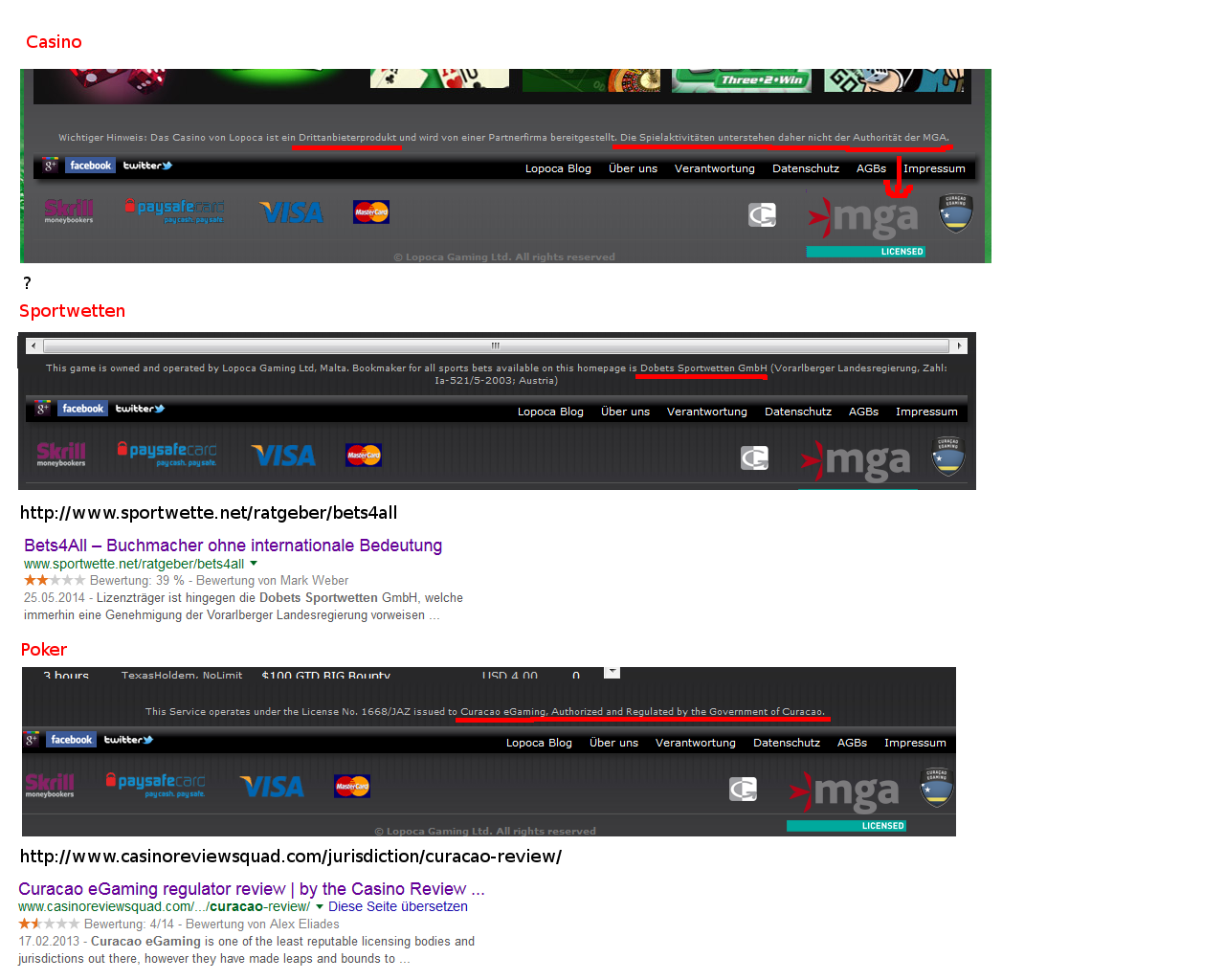Viewport: 1225px width, 980px height.
Task: Go to Datenschutz in the Poker footer menu
Action: click(787, 743)
